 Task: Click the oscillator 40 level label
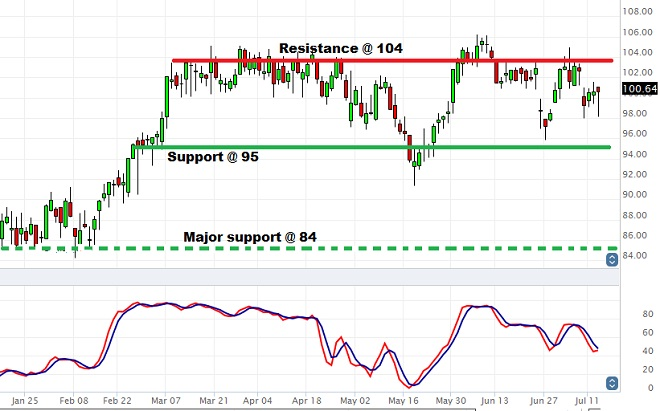coord(648,351)
